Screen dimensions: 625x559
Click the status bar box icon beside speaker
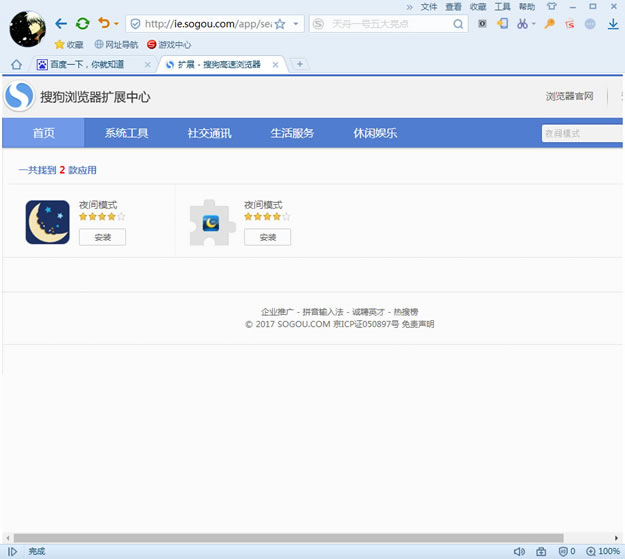[541, 551]
